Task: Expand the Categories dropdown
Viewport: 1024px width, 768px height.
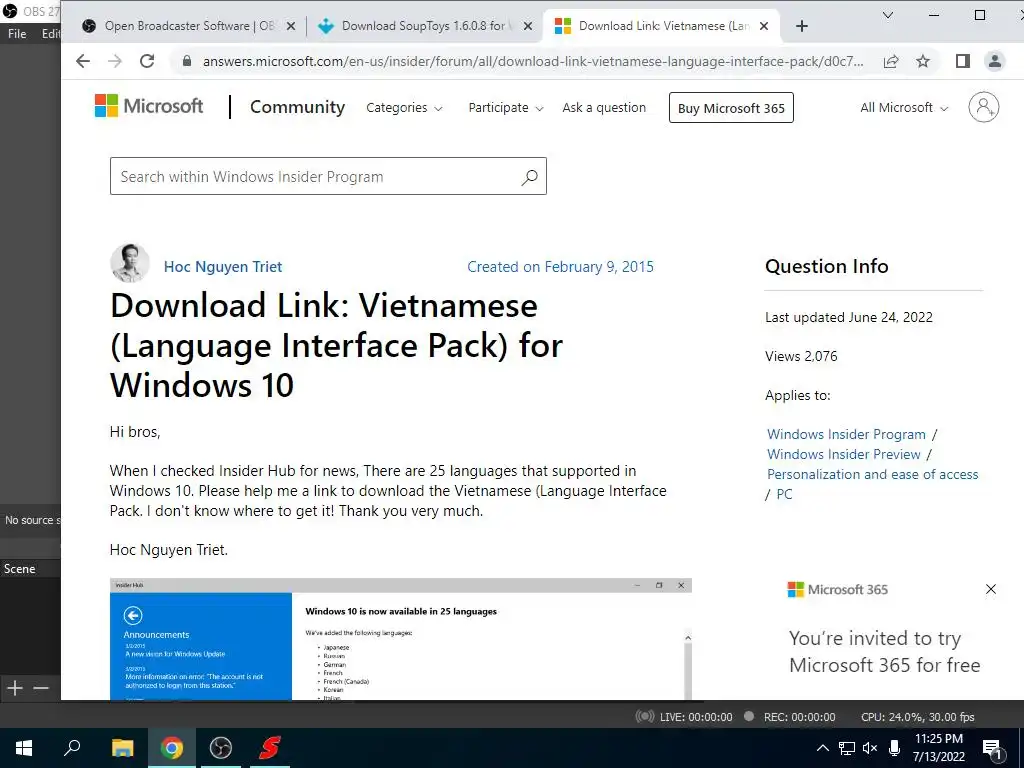Action: coord(404,108)
